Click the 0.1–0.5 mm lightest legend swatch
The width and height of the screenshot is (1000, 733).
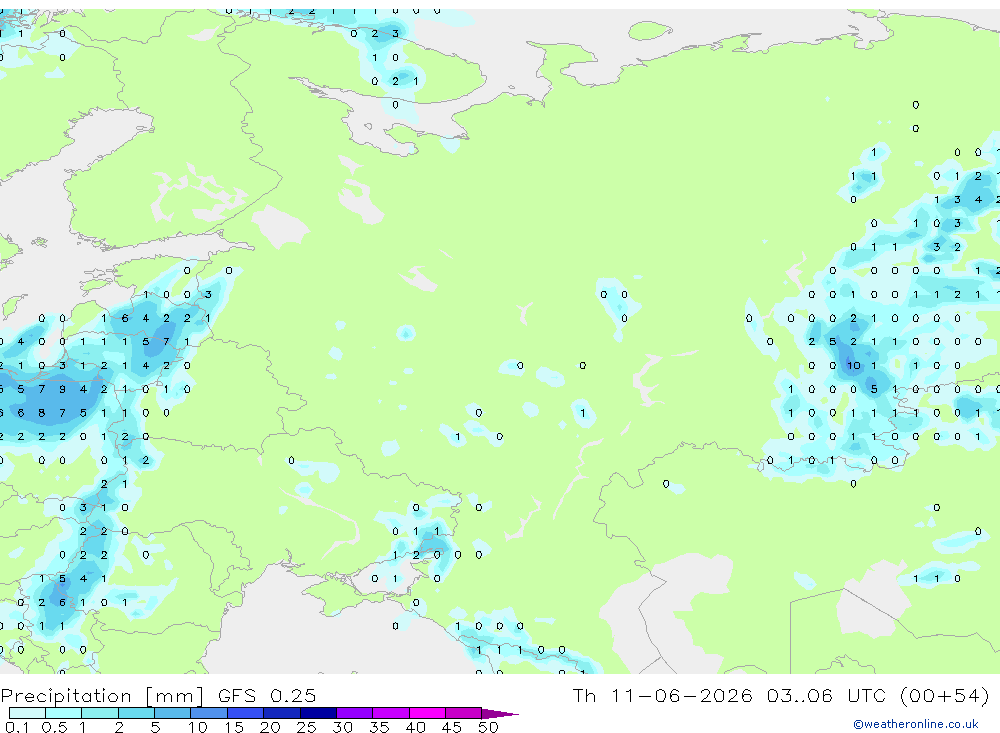[x=27, y=713]
